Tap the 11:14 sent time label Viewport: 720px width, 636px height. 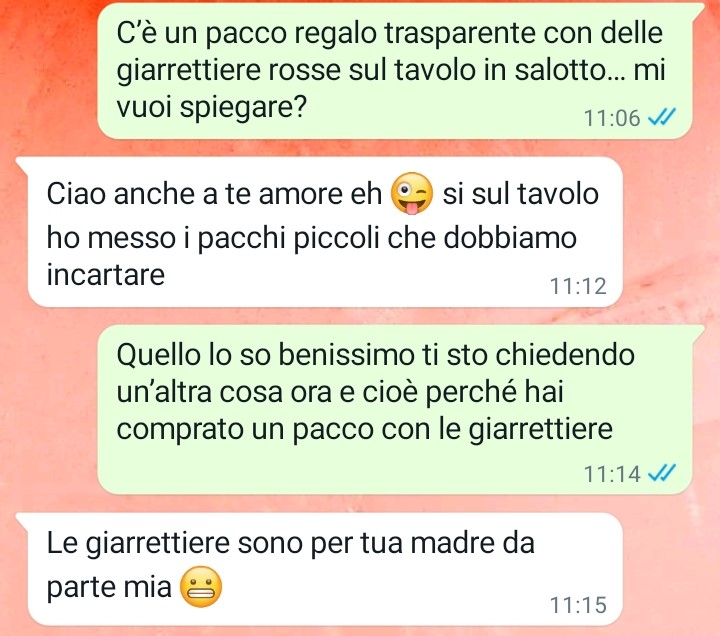click(612, 473)
